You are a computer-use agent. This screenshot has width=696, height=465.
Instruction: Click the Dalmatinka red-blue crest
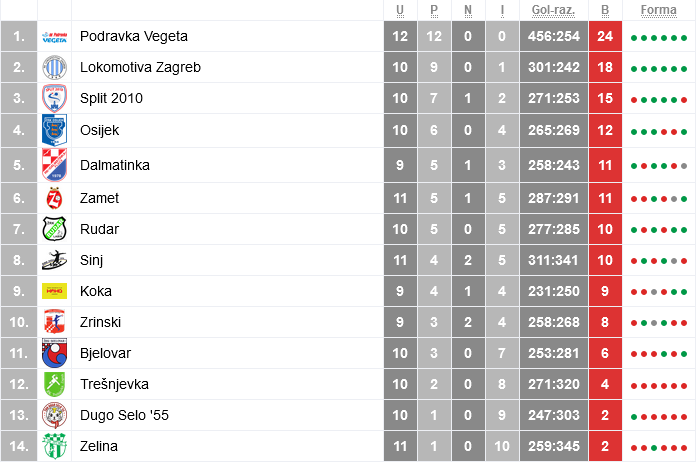54,165
